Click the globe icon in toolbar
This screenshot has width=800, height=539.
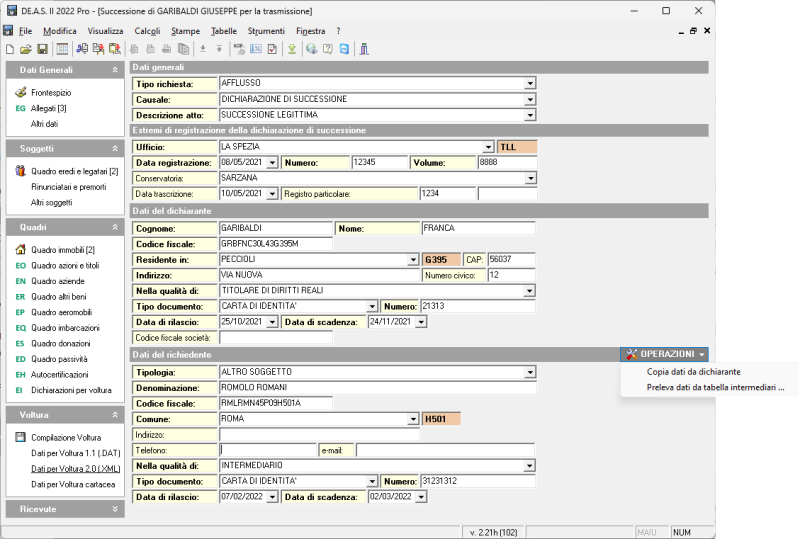(x=312, y=48)
